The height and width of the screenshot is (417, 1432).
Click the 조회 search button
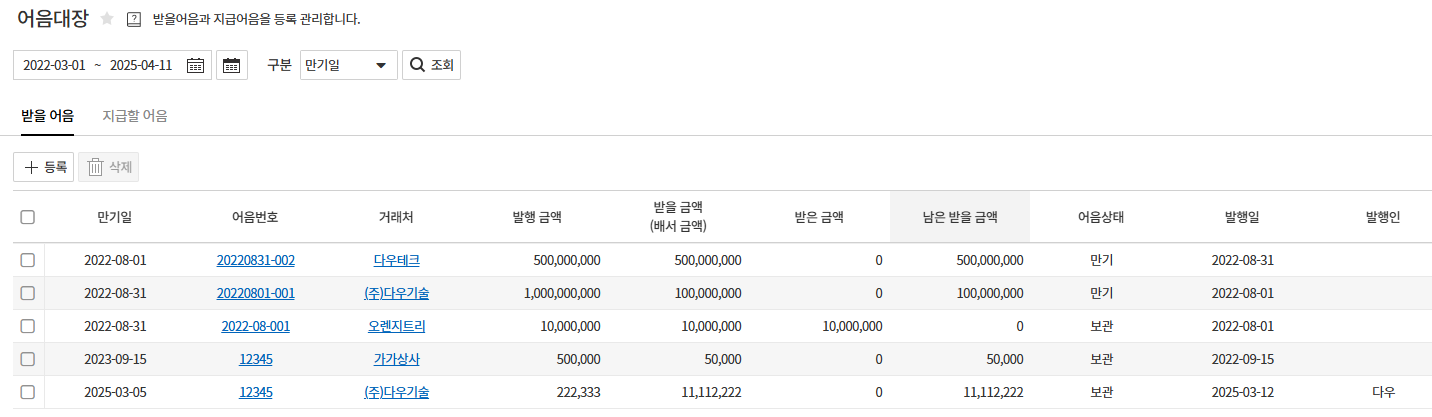point(431,66)
